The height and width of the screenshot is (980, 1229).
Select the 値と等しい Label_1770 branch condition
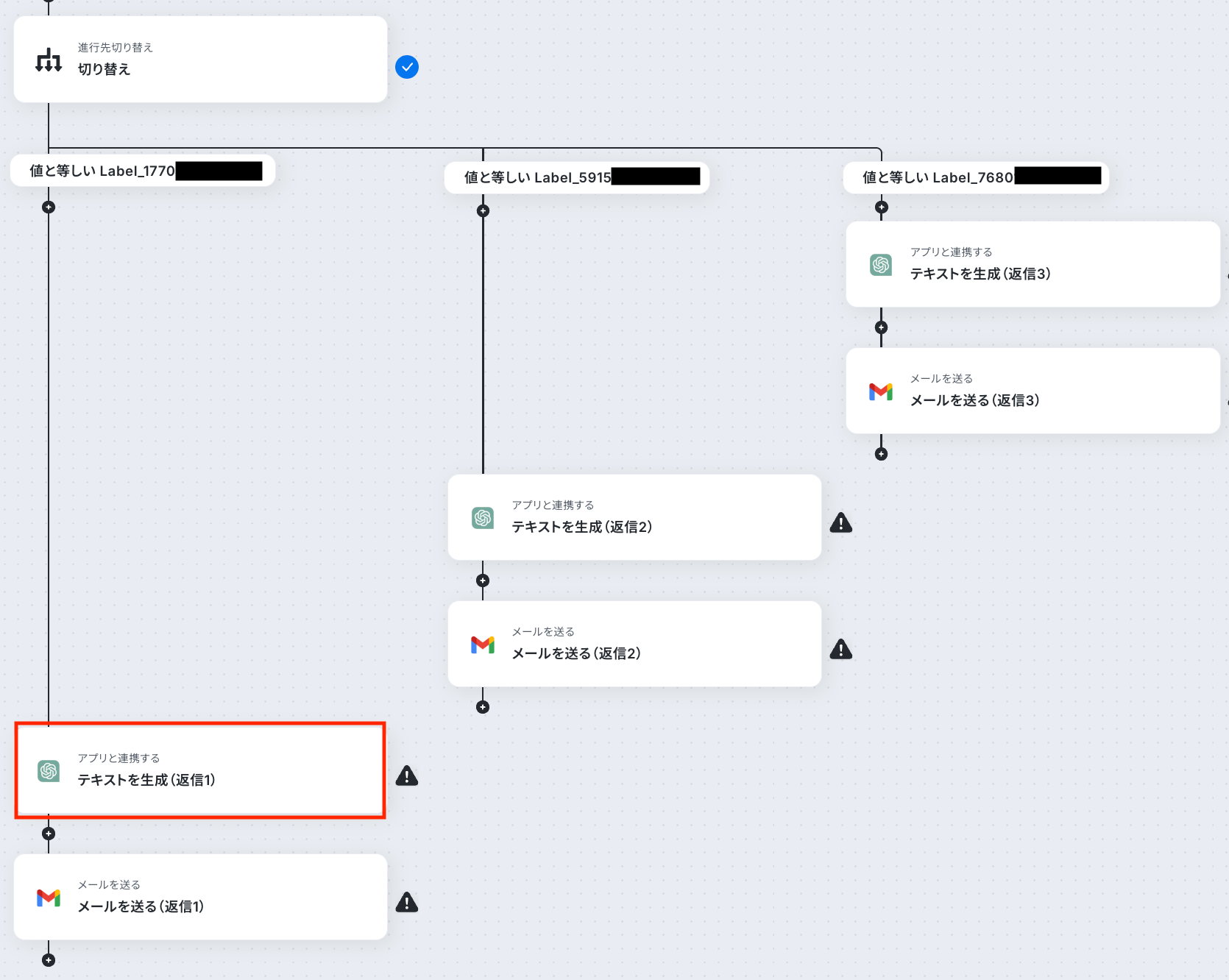143,171
